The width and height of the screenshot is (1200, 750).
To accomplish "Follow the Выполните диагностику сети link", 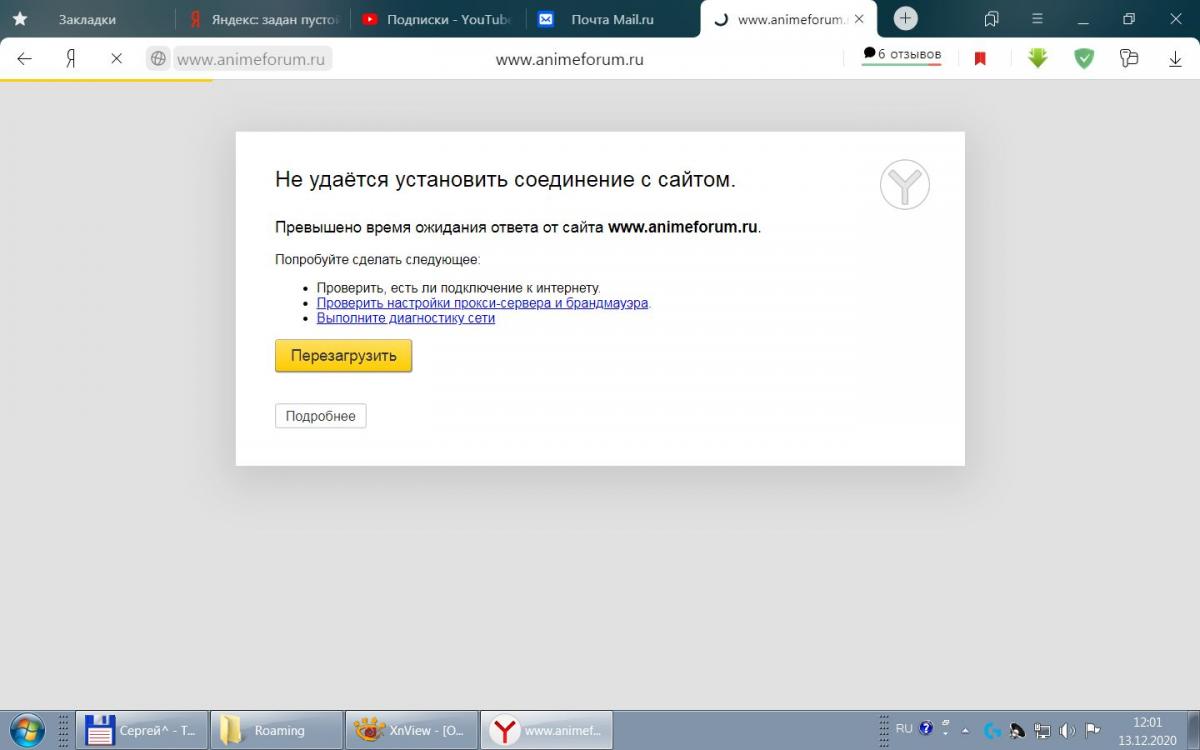I will [405, 318].
